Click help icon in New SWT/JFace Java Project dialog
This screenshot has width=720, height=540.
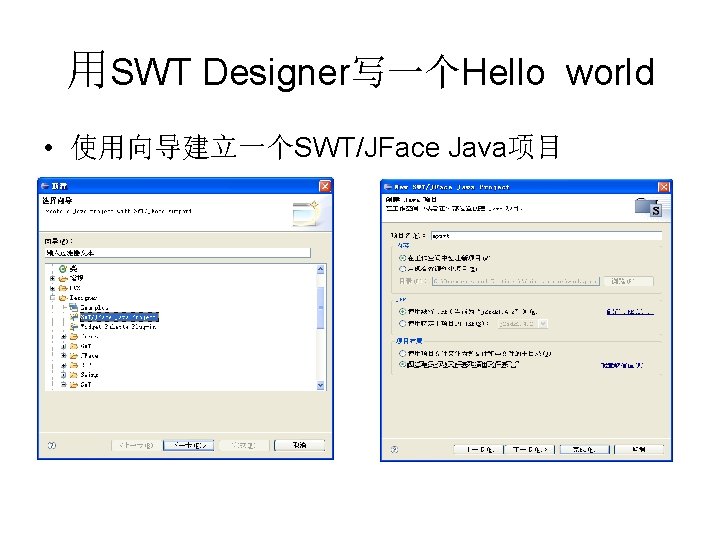[x=394, y=449]
